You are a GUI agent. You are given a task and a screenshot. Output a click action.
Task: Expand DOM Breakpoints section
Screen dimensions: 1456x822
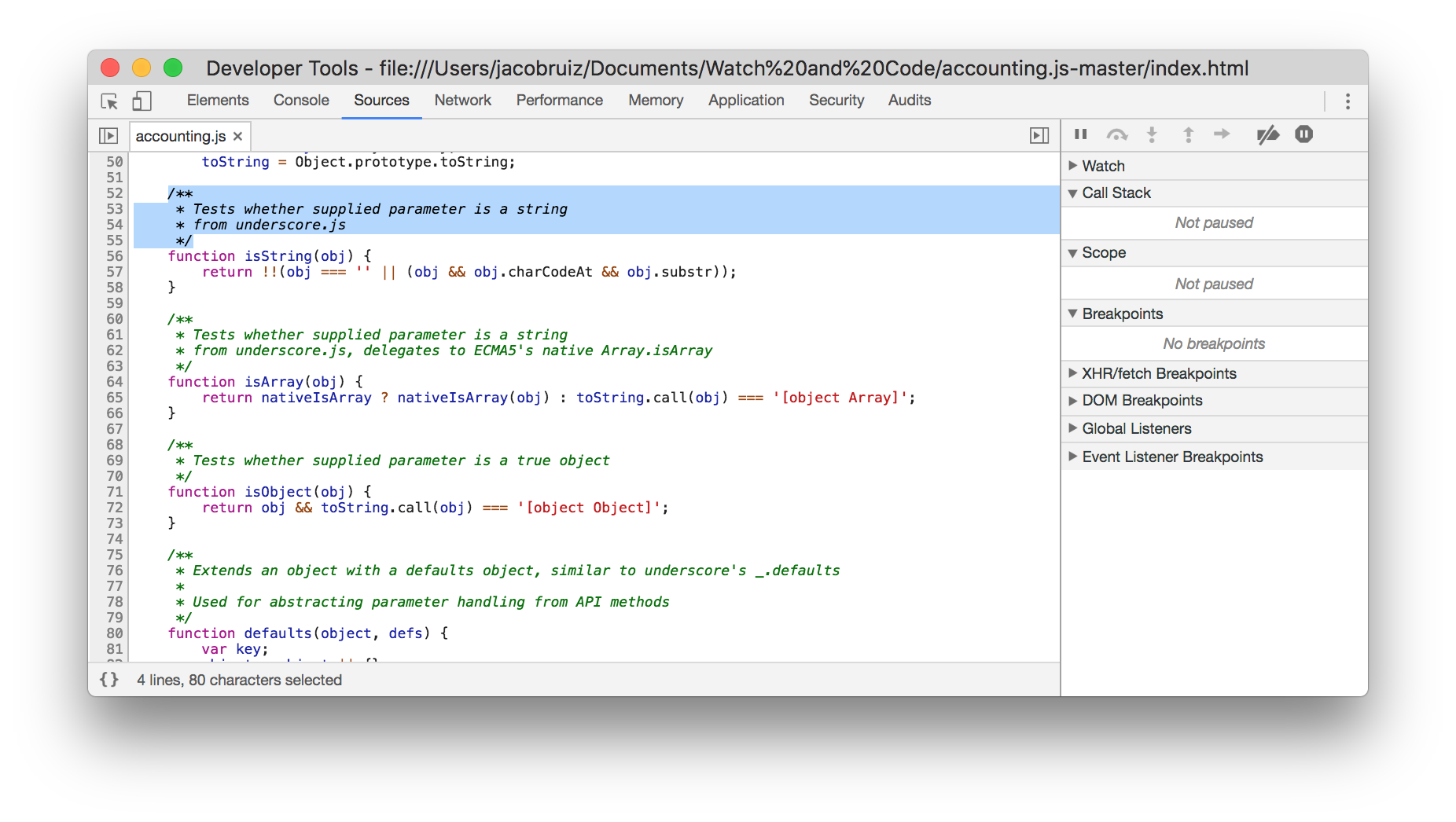click(x=1214, y=401)
